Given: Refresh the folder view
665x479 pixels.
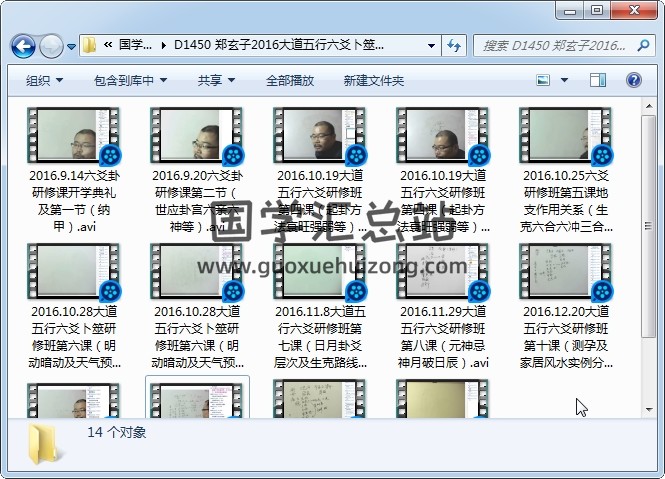Looking at the screenshot, I should click(454, 45).
